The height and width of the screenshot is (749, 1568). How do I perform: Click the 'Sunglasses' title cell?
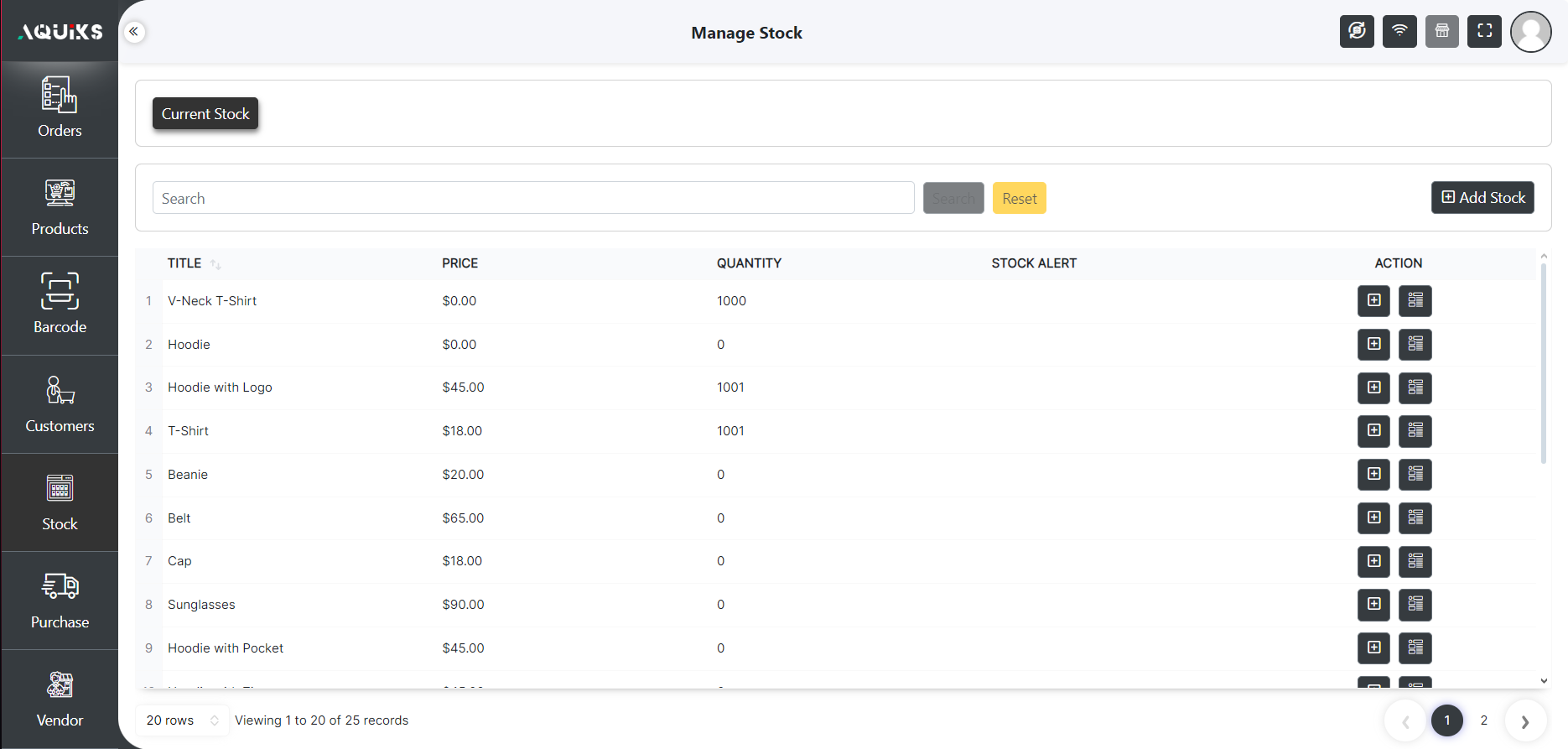coord(201,605)
